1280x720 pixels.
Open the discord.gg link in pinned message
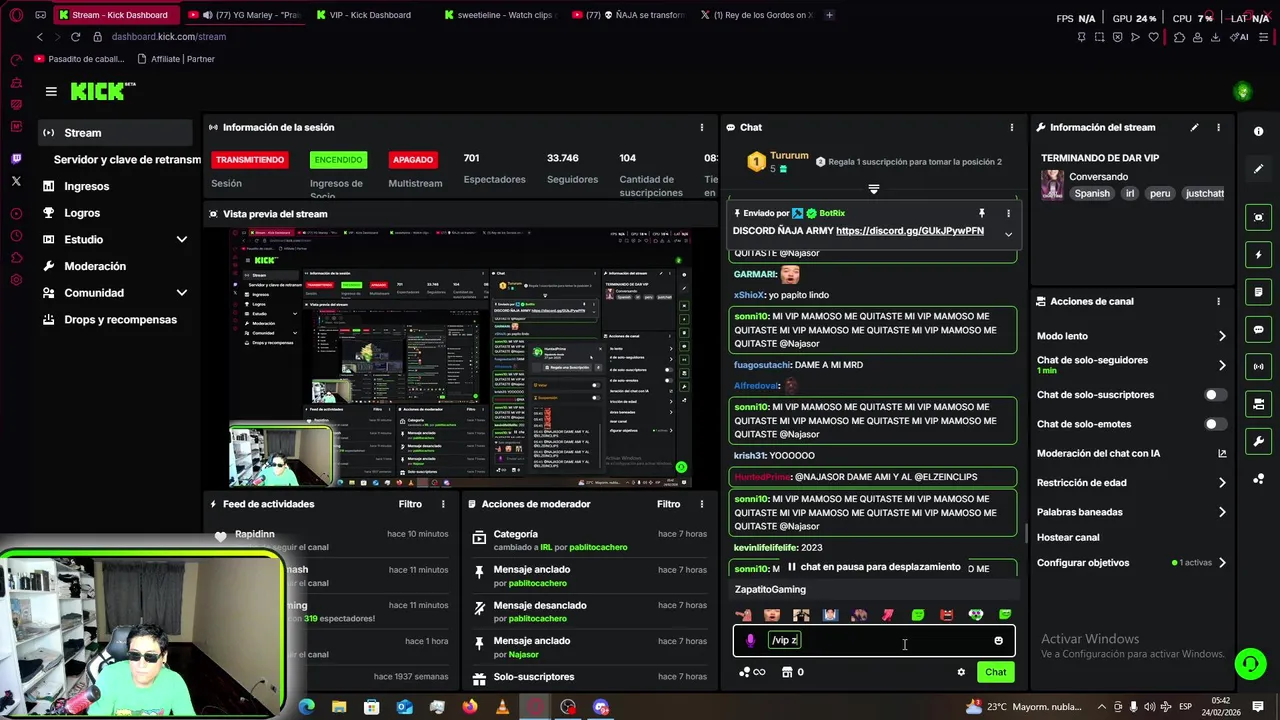tap(910, 231)
